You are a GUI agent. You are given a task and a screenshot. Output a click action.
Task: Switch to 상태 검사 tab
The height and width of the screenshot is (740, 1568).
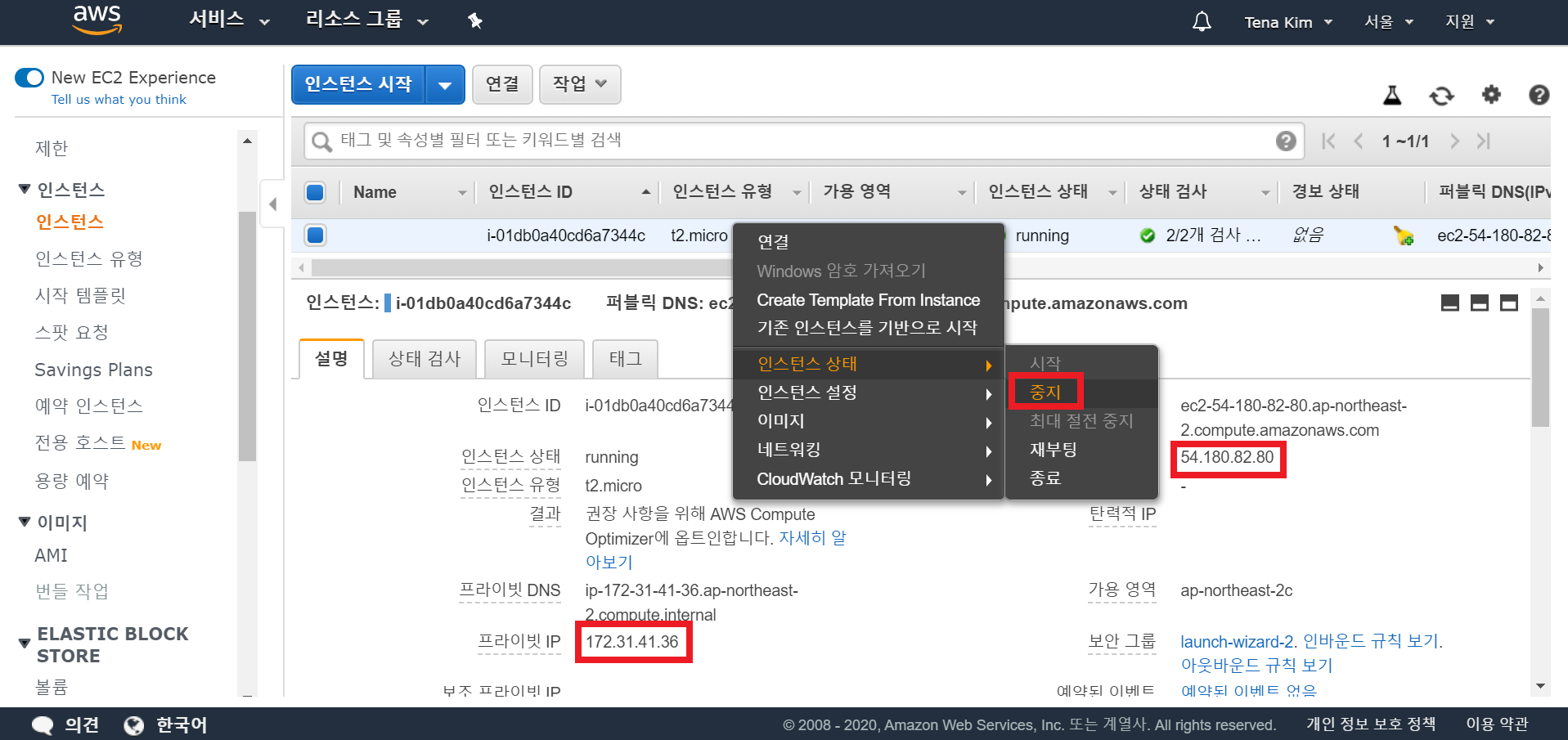(x=425, y=359)
